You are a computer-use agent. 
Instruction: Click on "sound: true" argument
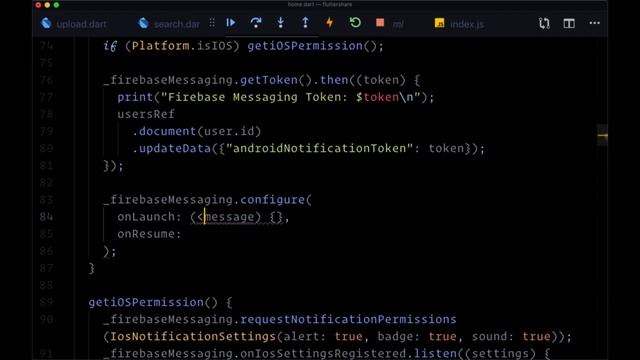click(511, 336)
